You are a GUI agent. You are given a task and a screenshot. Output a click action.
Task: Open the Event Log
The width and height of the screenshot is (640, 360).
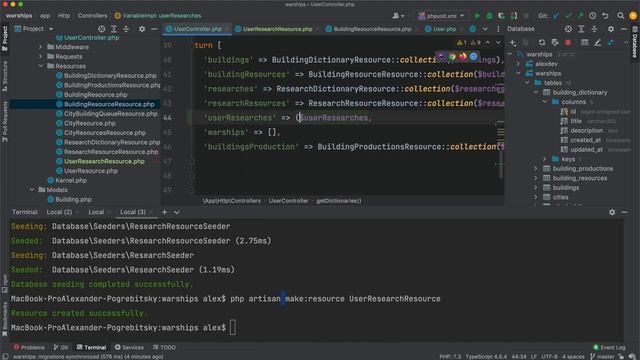[609, 347]
